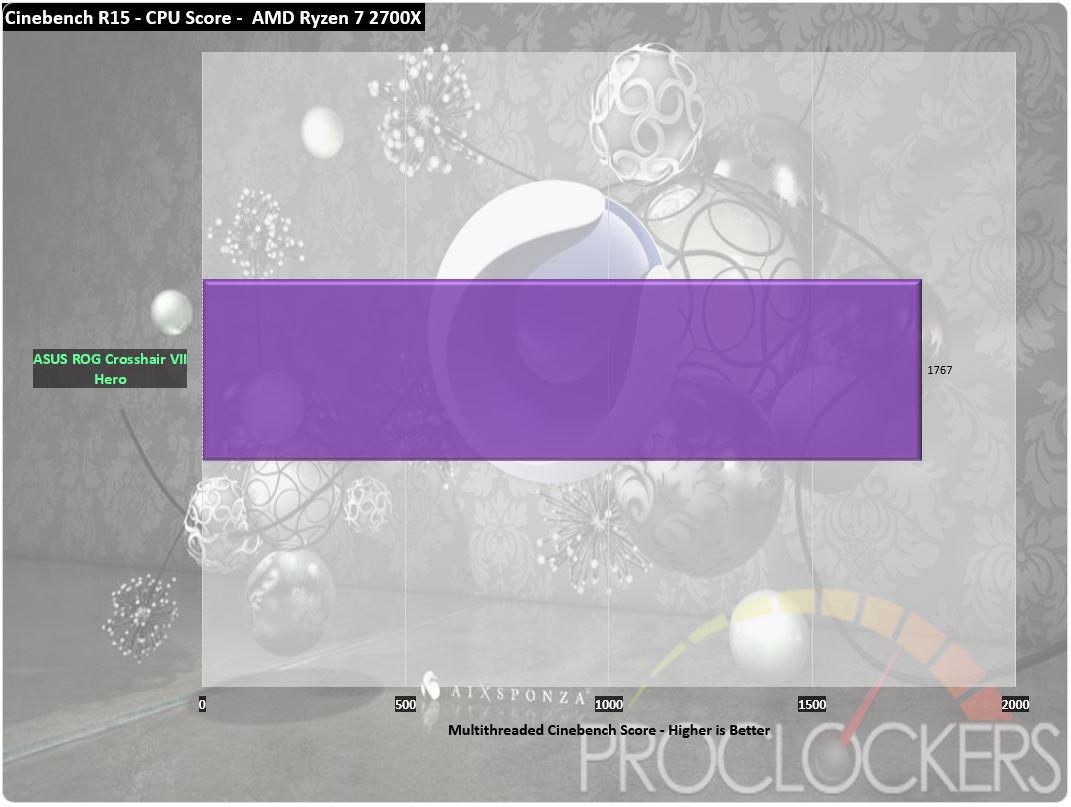The height and width of the screenshot is (807, 1071).
Task: Select the purple Cinebench score bar
Action: pos(561,369)
